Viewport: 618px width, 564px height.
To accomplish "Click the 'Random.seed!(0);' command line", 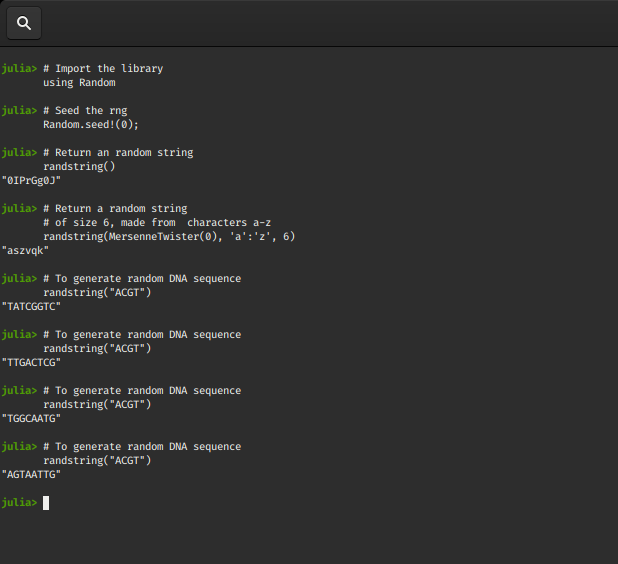I will coord(91,125).
